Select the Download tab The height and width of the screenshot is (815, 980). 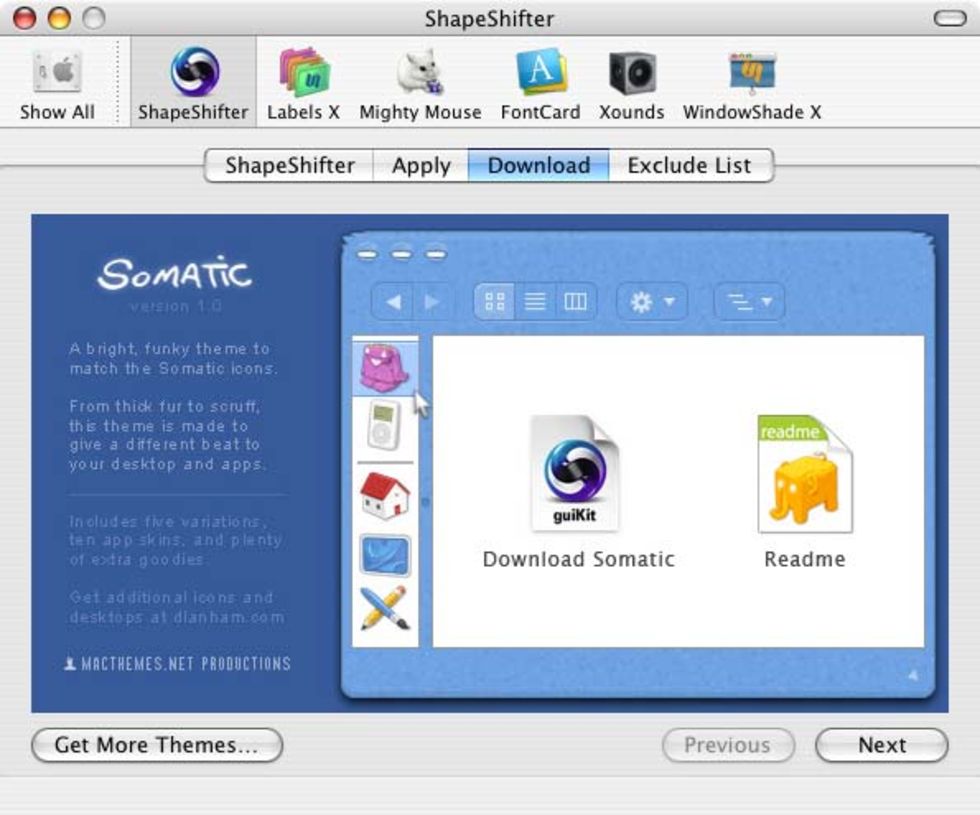point(539,166)
